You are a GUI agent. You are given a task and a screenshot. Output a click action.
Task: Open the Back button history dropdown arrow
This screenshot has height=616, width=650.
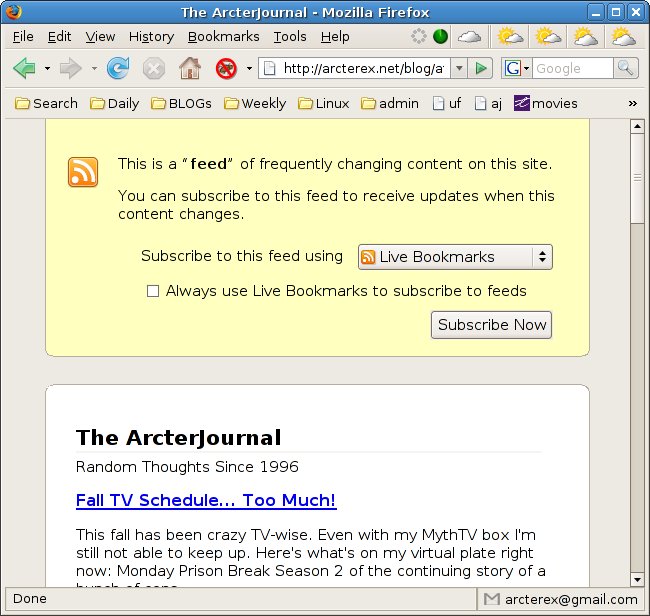click(47, 68)
